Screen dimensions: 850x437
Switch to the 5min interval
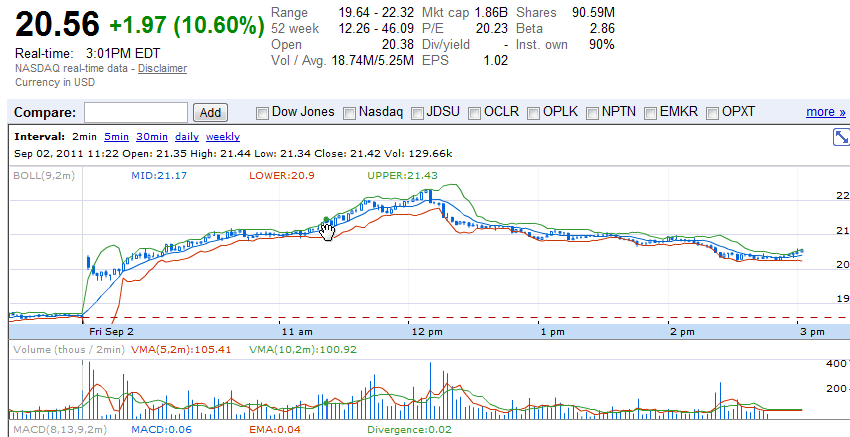(117, 137)
